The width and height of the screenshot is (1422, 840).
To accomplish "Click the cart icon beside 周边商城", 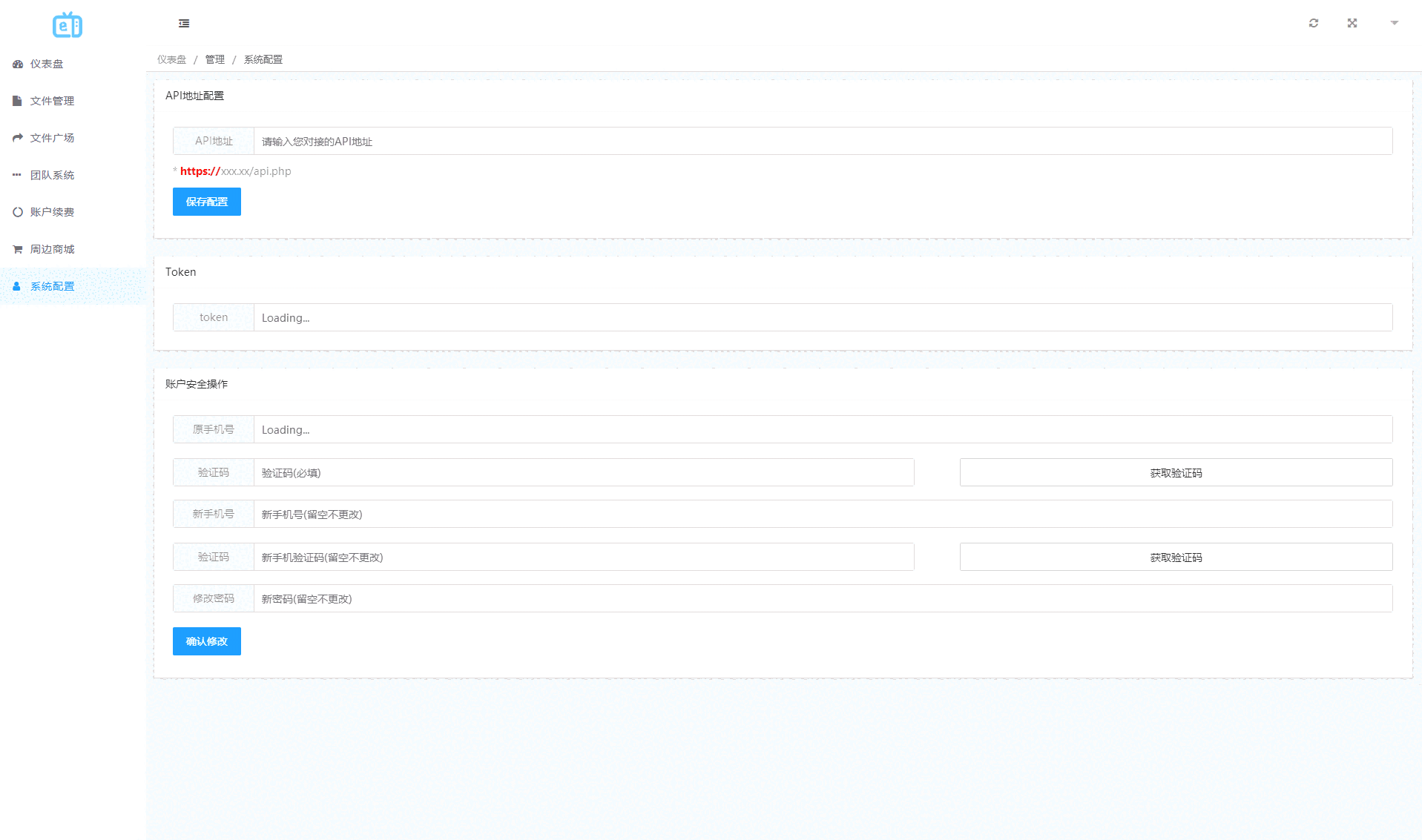I will pos(18,249).
